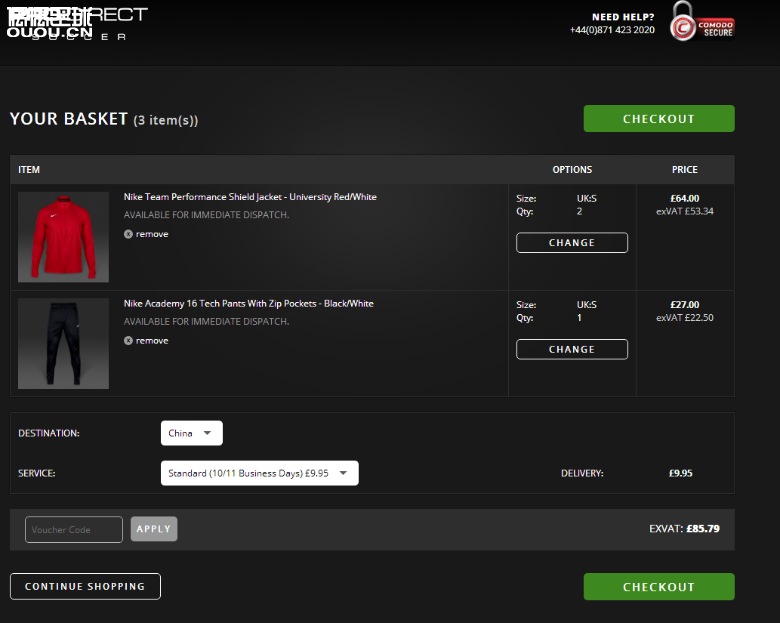Click remove x icon for Shield Jacket
The height and width of the screenshot is (623, 780).
pyautogui.click(x=128, y=234)
